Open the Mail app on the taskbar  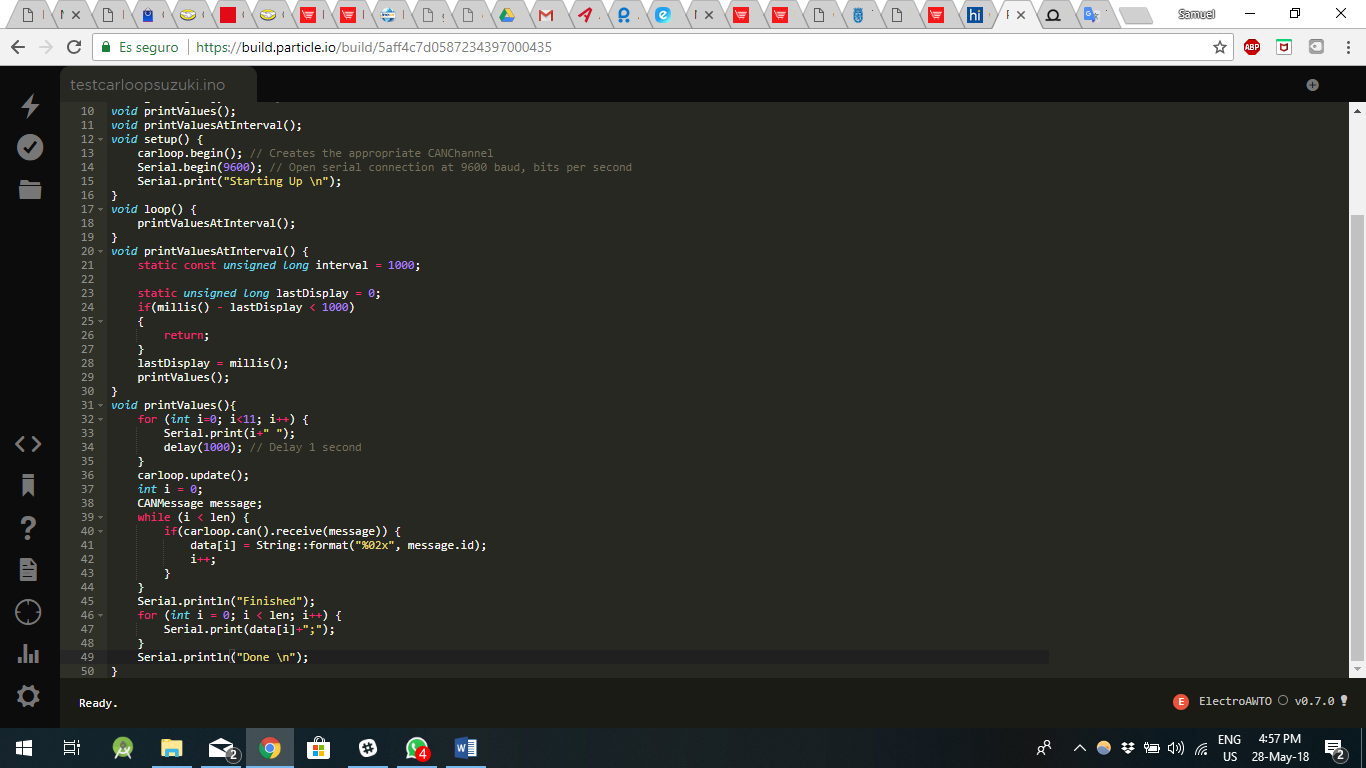(221, 748)
